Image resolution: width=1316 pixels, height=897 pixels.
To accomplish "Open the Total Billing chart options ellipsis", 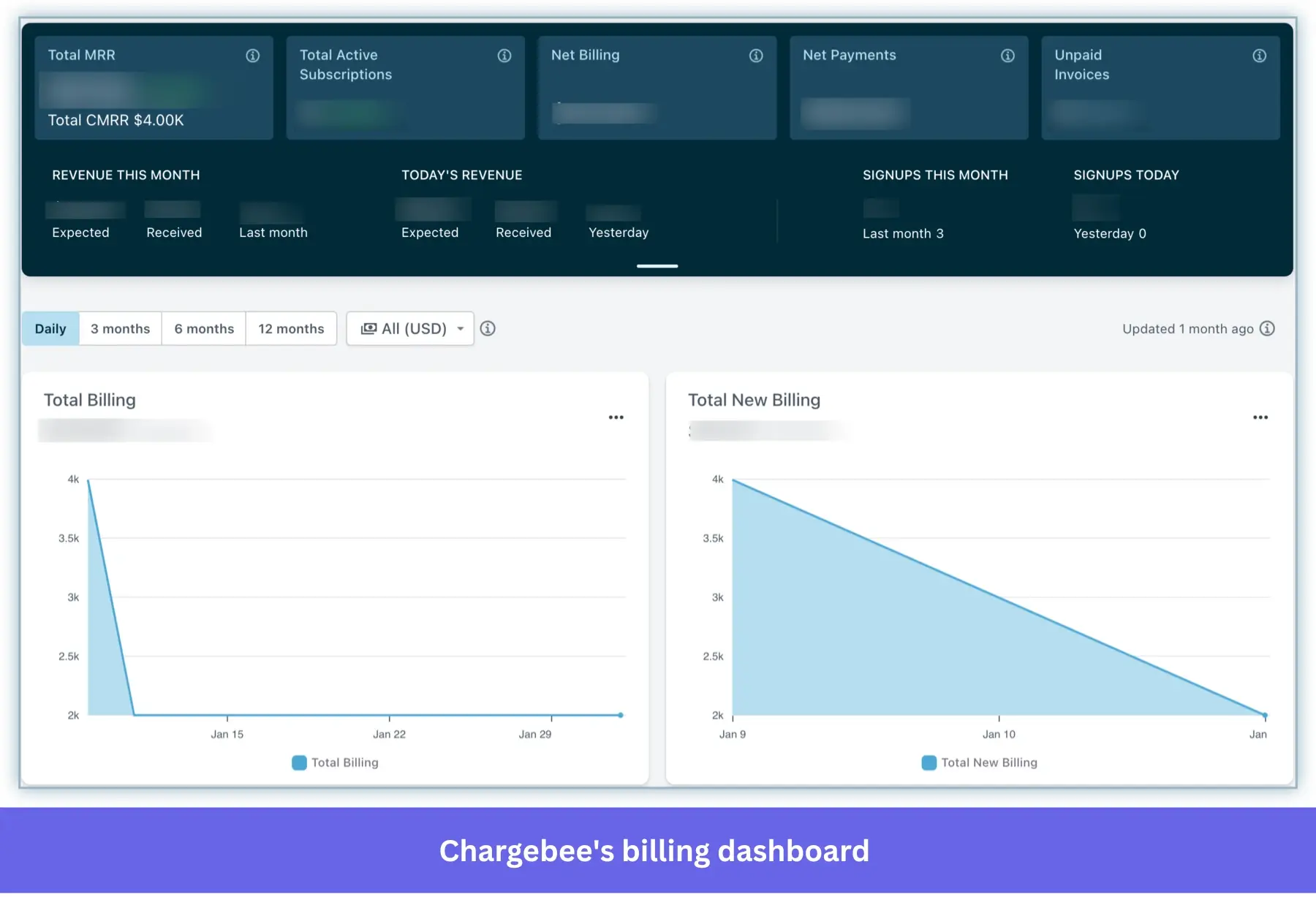I will click(x=616, y=417).
